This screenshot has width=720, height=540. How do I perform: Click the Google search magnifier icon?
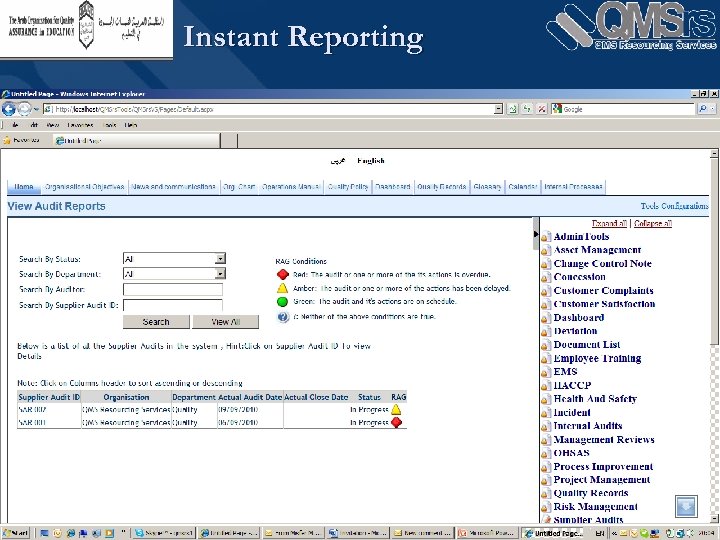pos(703,109)
